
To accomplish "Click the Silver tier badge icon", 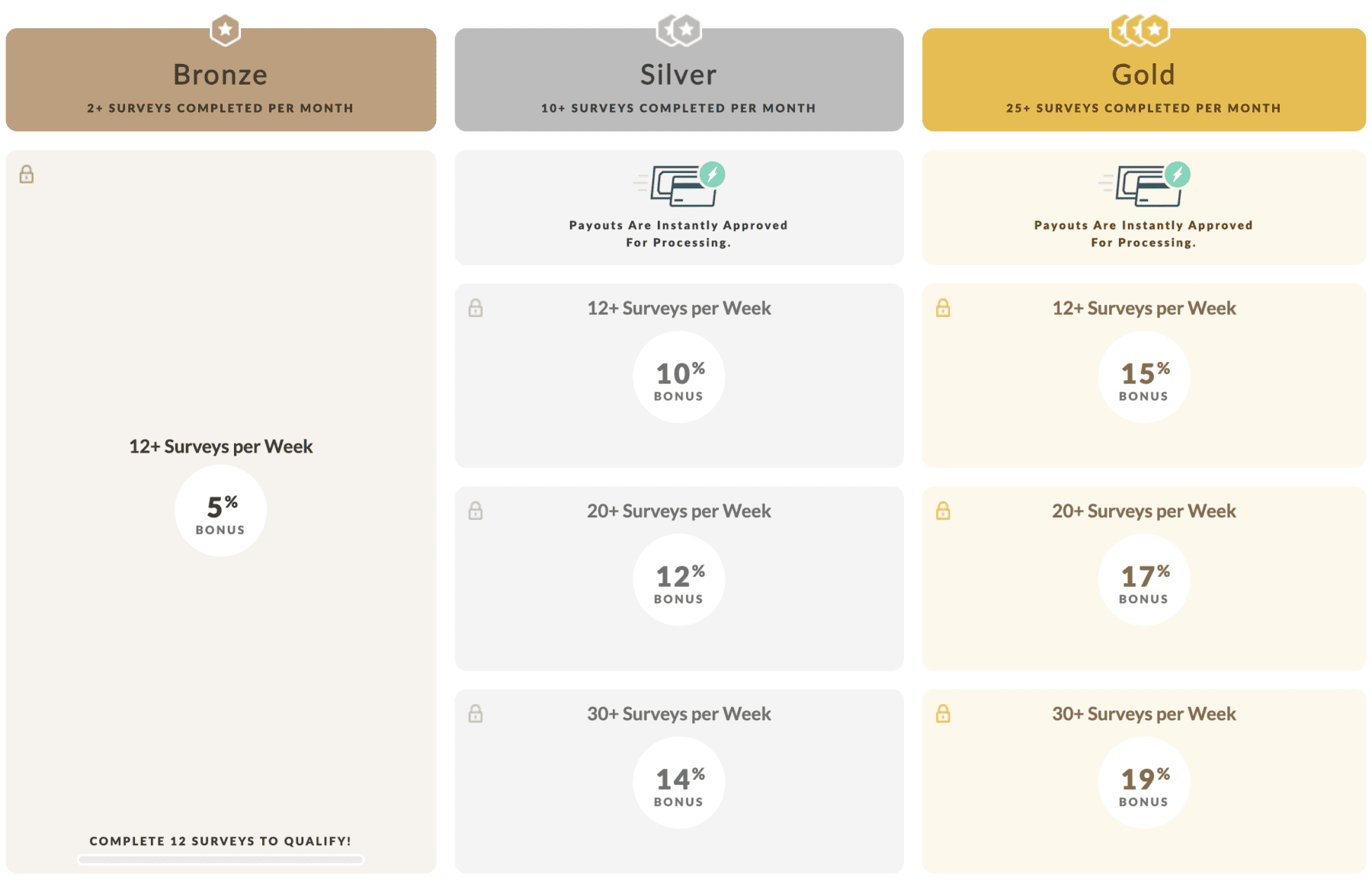I will [678, 29].
